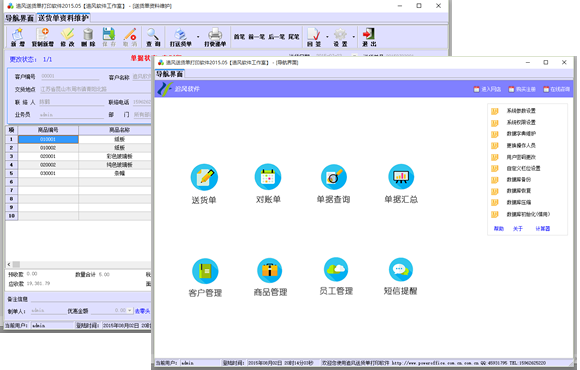Select 导航界面 tab in back window

tap(20, 18)
